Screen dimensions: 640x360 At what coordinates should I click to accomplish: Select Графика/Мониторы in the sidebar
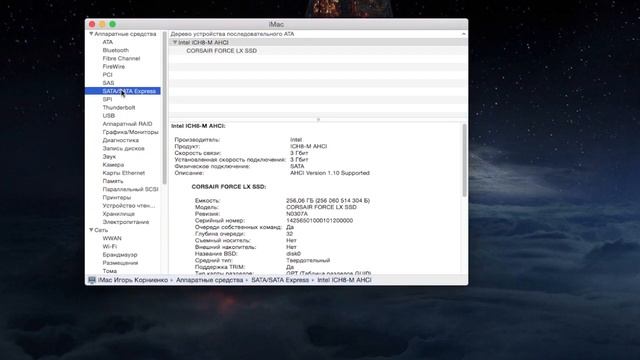(130, 132)
